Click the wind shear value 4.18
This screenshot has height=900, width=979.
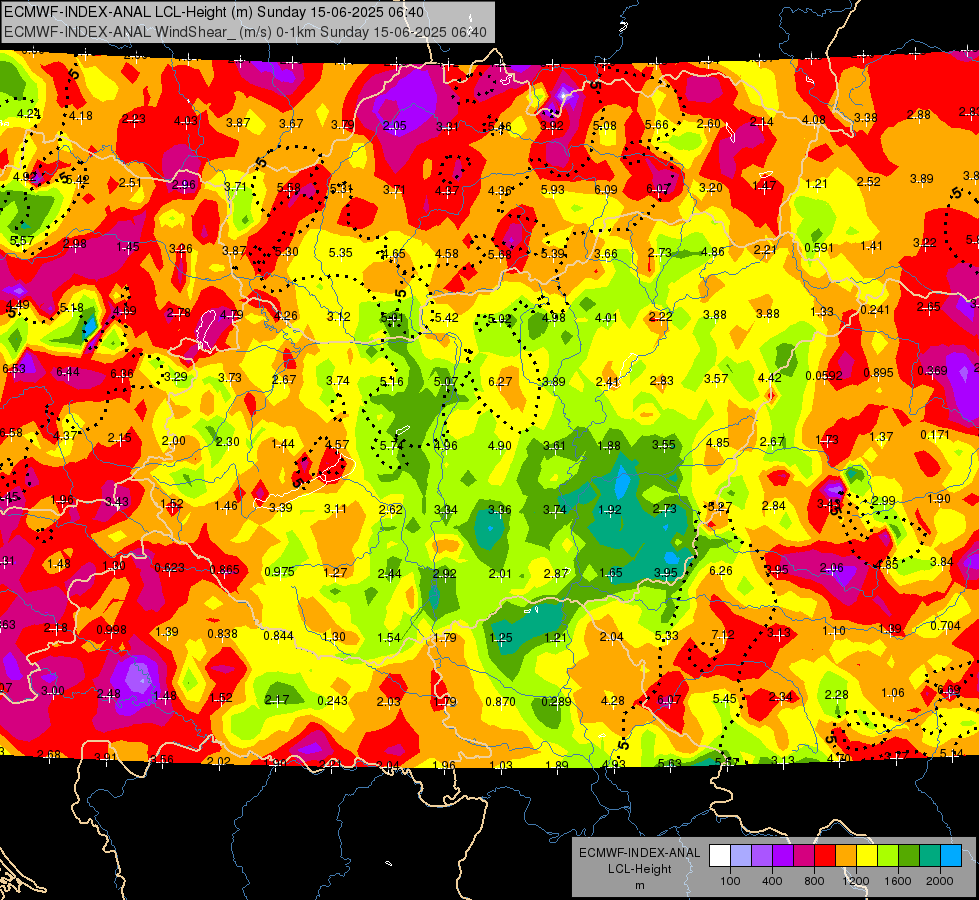[x=81, y=116]
